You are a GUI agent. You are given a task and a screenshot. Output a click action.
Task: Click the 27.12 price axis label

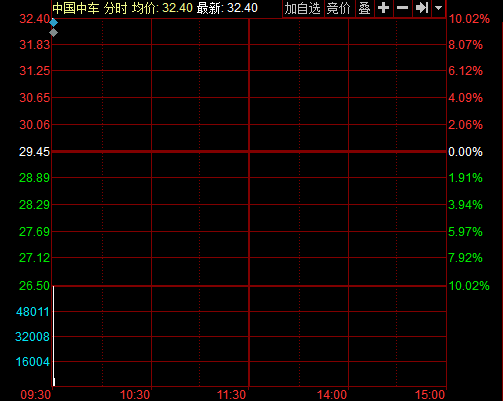point(35,258)
